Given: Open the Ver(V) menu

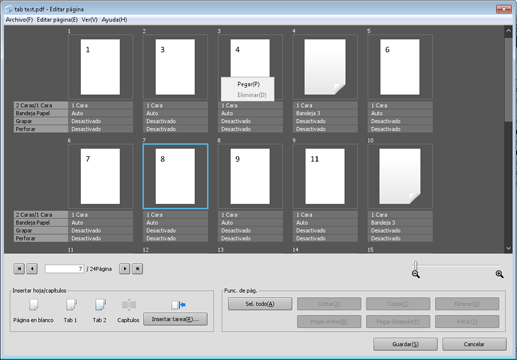Looking at the screenshot, I should coord(89,20).
